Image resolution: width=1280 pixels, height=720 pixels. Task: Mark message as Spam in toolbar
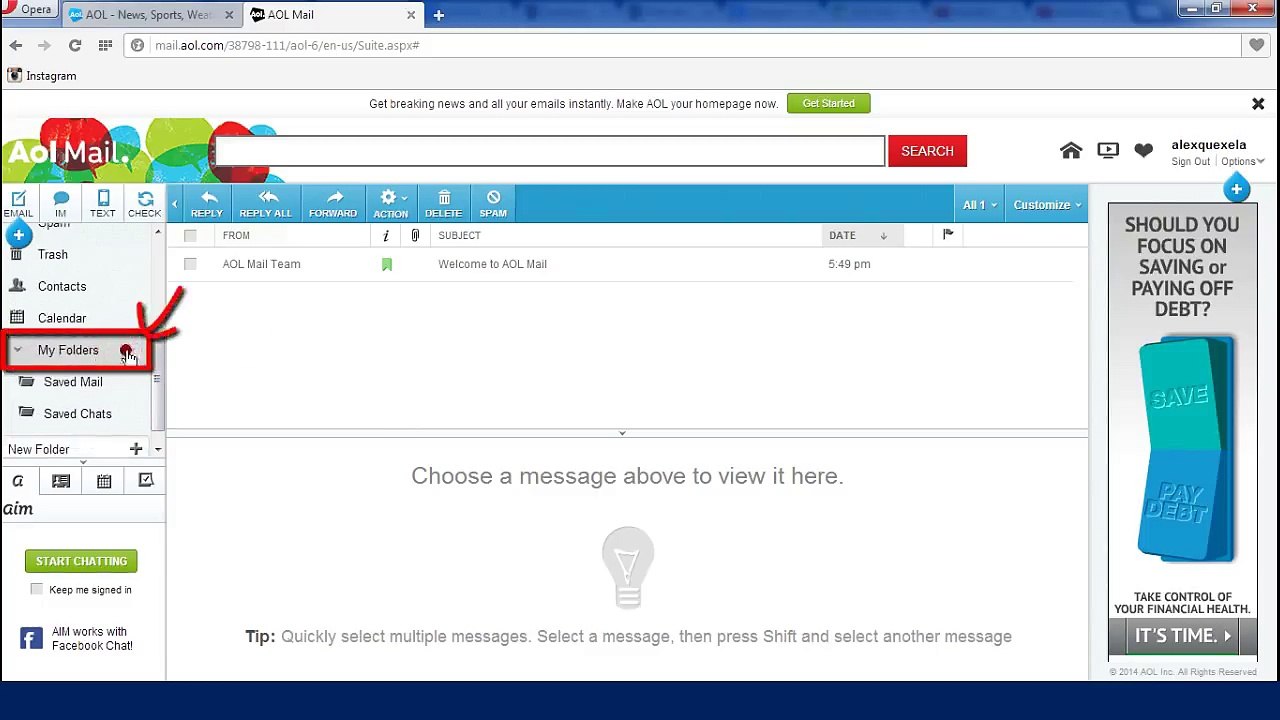tap(493, 204)
